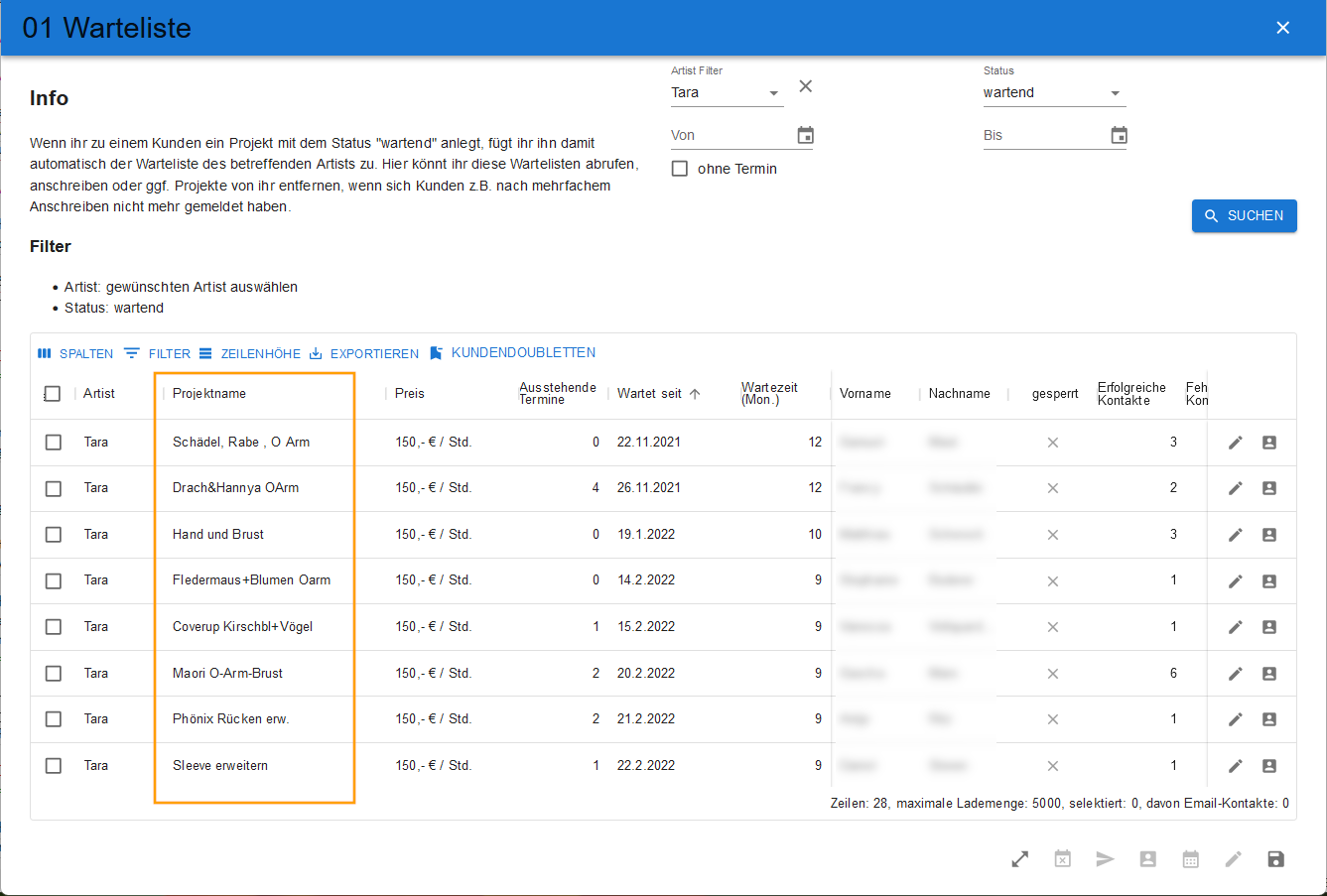Check the Sleeve erweitern row
This screenshot has width=1327, height=896.
coord(54,766)
